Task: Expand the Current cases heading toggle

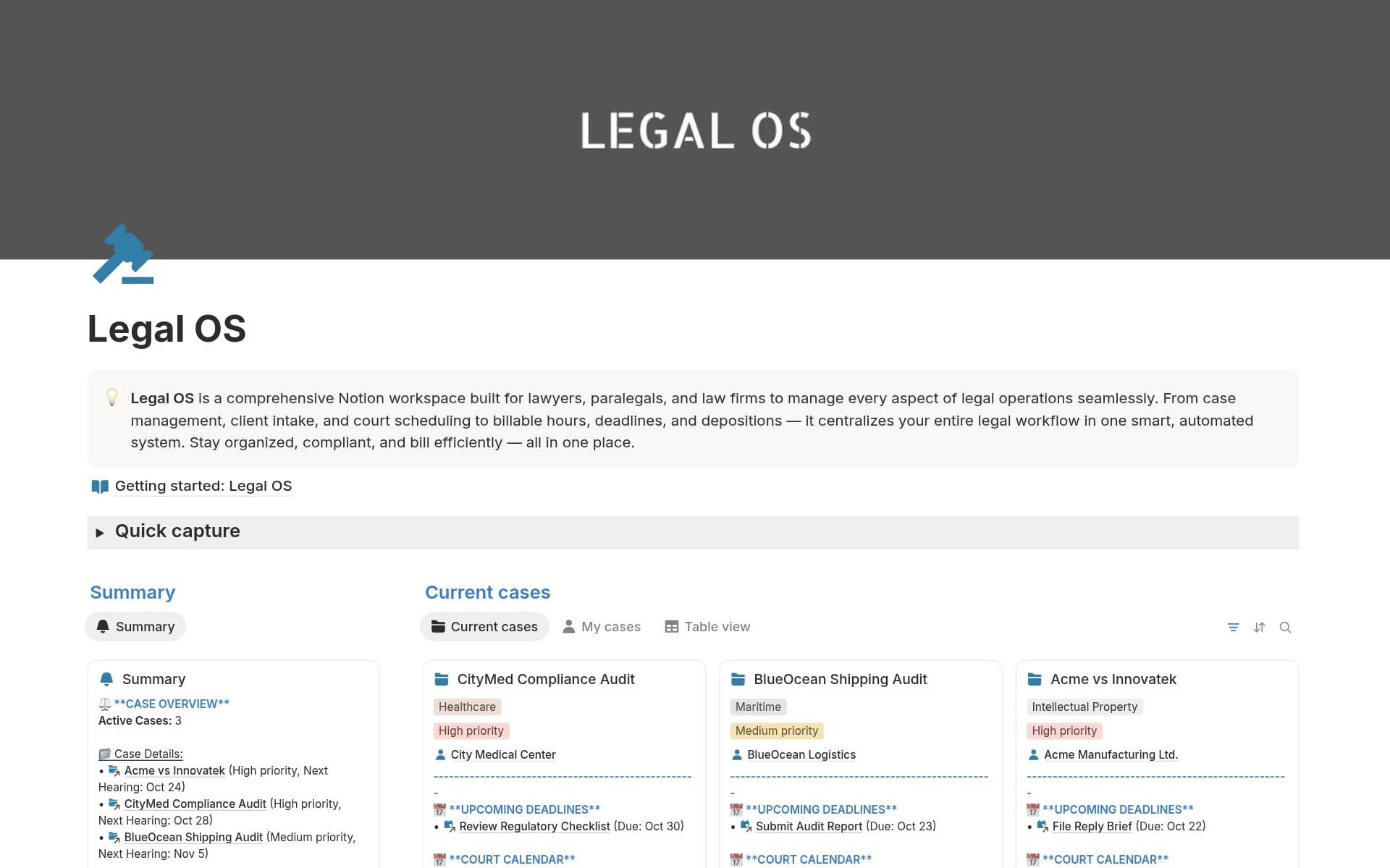Action: click(487, 592)
